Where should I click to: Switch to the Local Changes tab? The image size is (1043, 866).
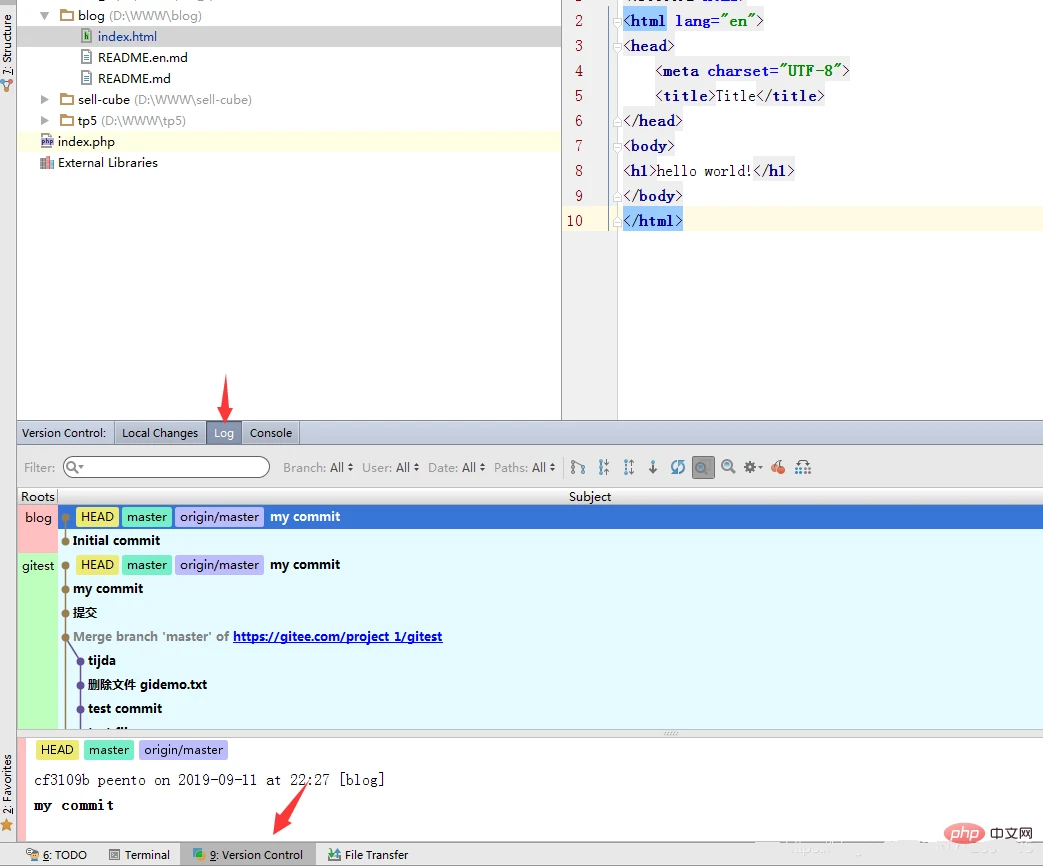(160, 433)
